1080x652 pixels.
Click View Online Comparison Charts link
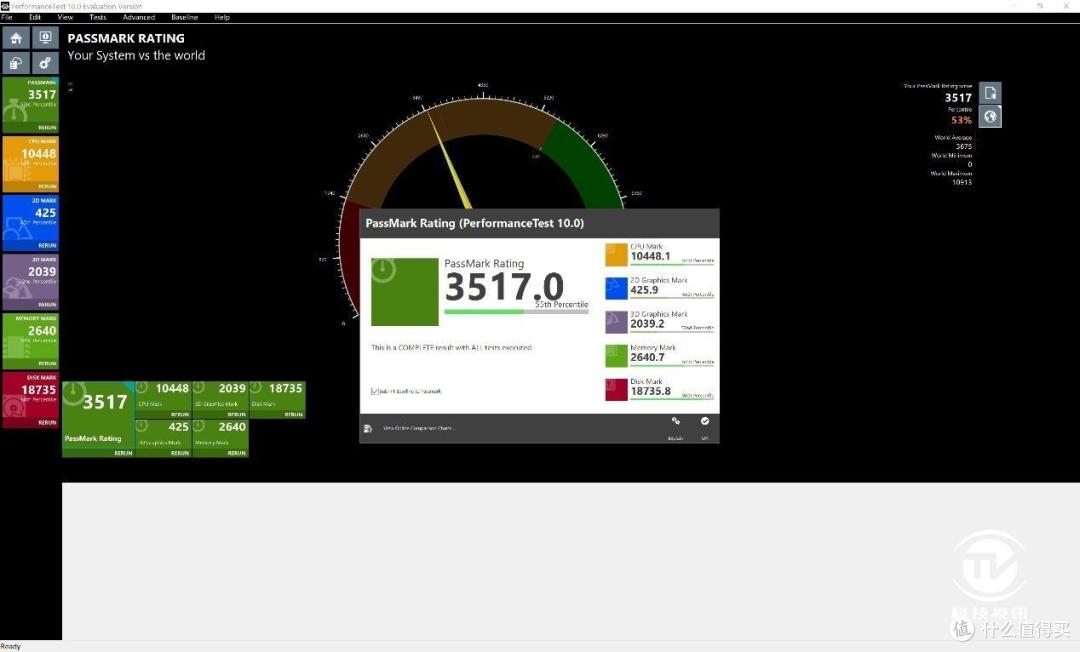coord(419,428)
